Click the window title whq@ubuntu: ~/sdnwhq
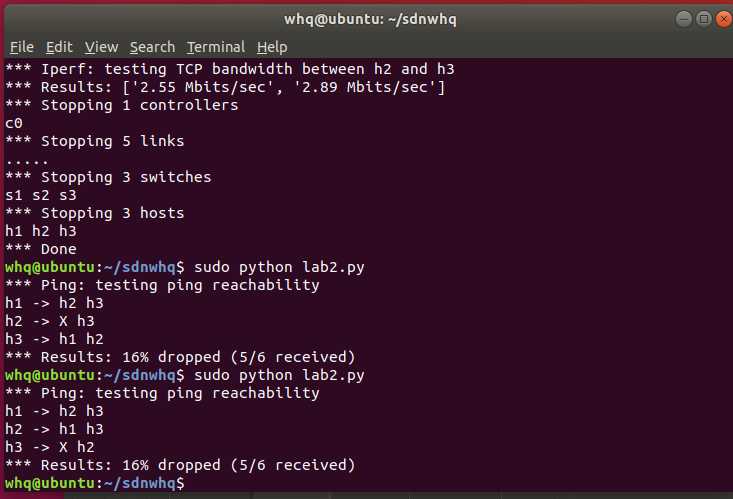733x499 pixels. click(x=370, y=20)
